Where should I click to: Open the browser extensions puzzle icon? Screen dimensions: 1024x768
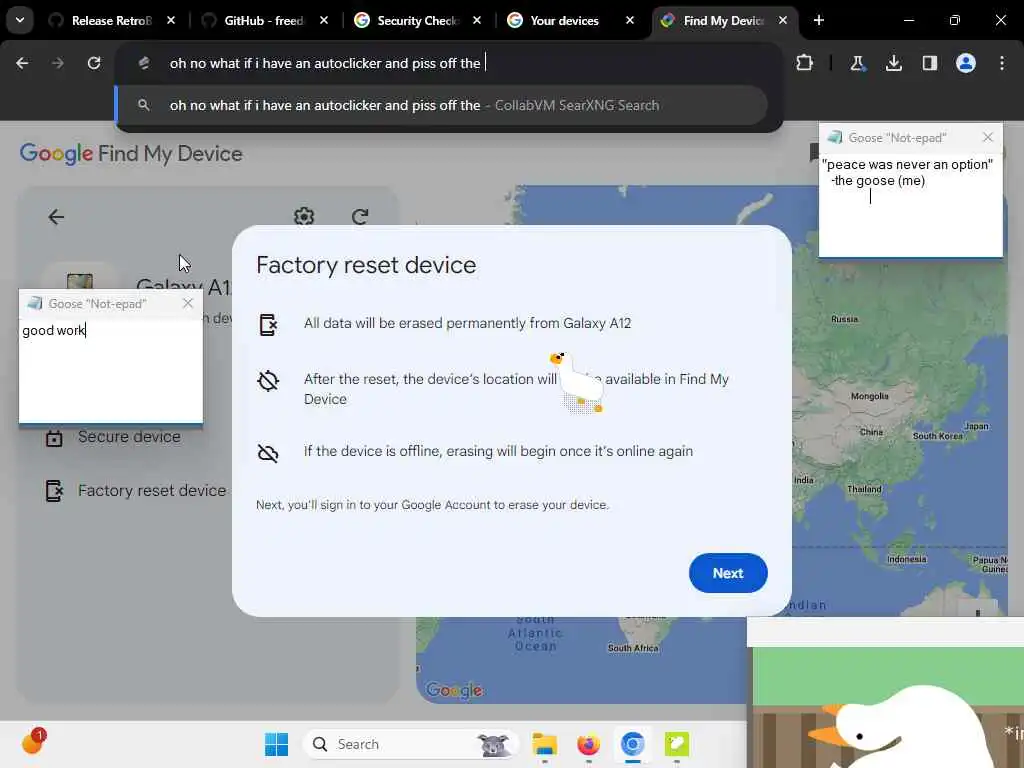coord(805,63)
